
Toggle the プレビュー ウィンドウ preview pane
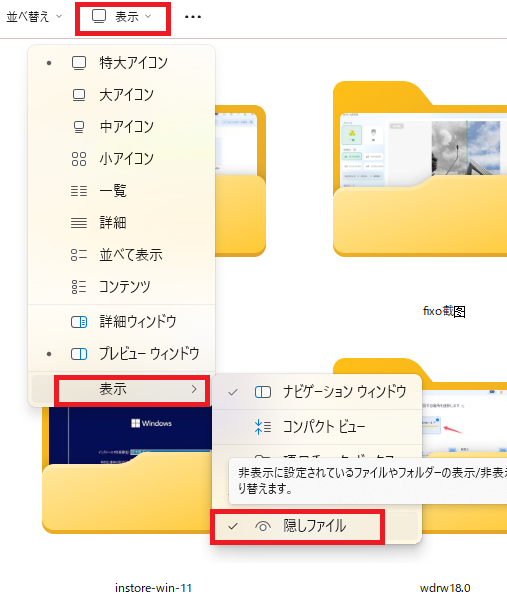click(x=122, y=354)
